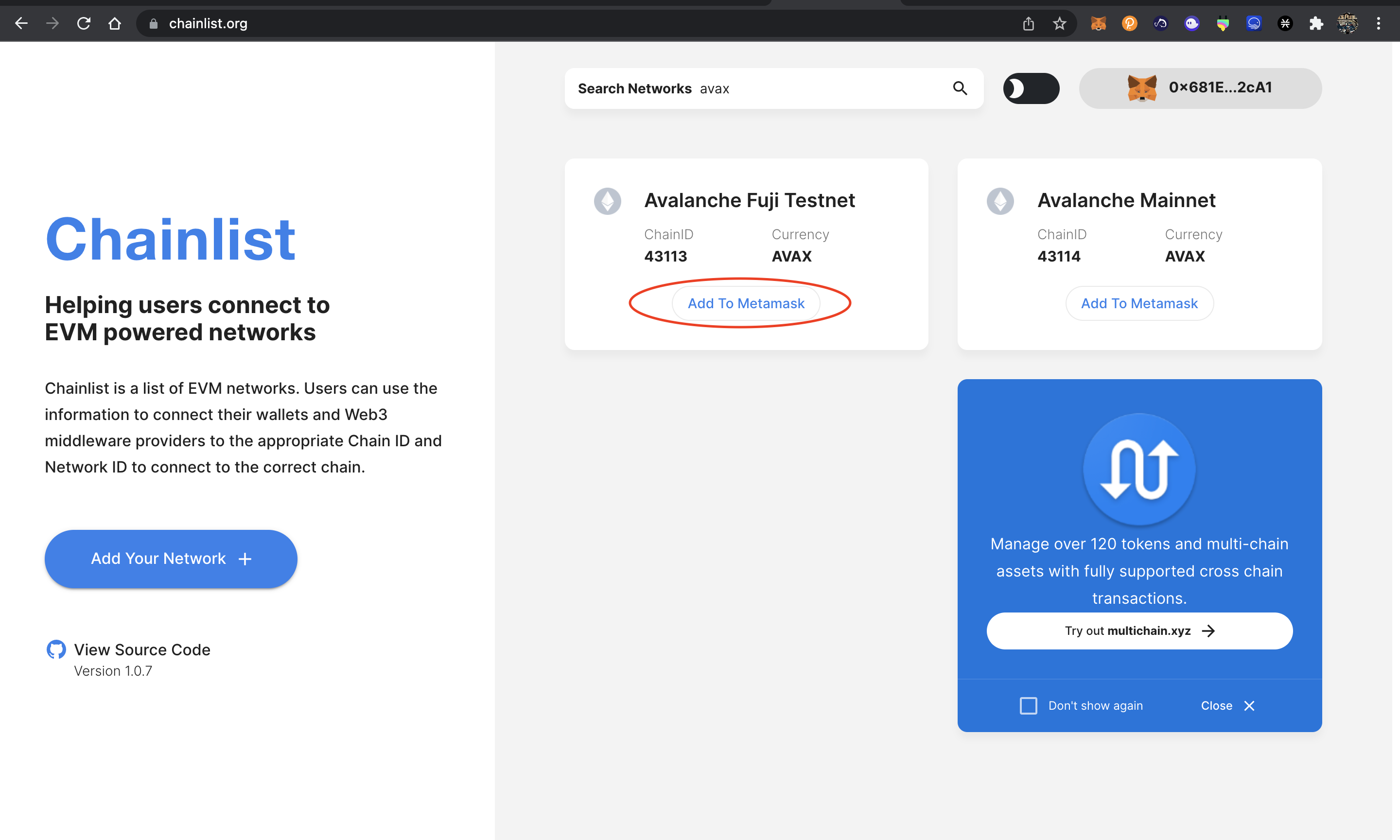Click the browser reload icon
Screen dimensions: 1400x840
click(x=84, y=23)
